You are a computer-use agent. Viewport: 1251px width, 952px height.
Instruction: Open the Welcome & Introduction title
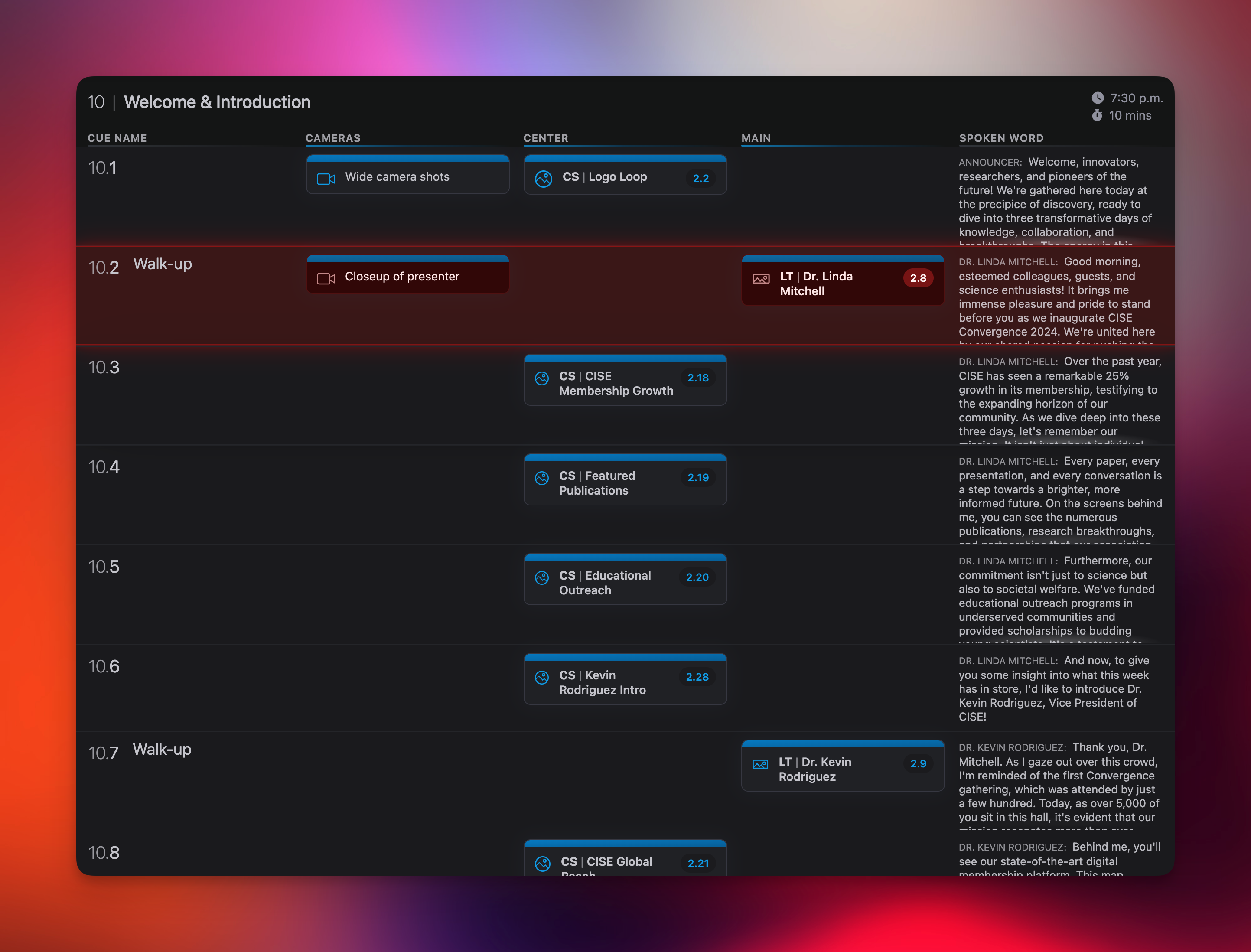pyautogui.click(x=217, y=102)
